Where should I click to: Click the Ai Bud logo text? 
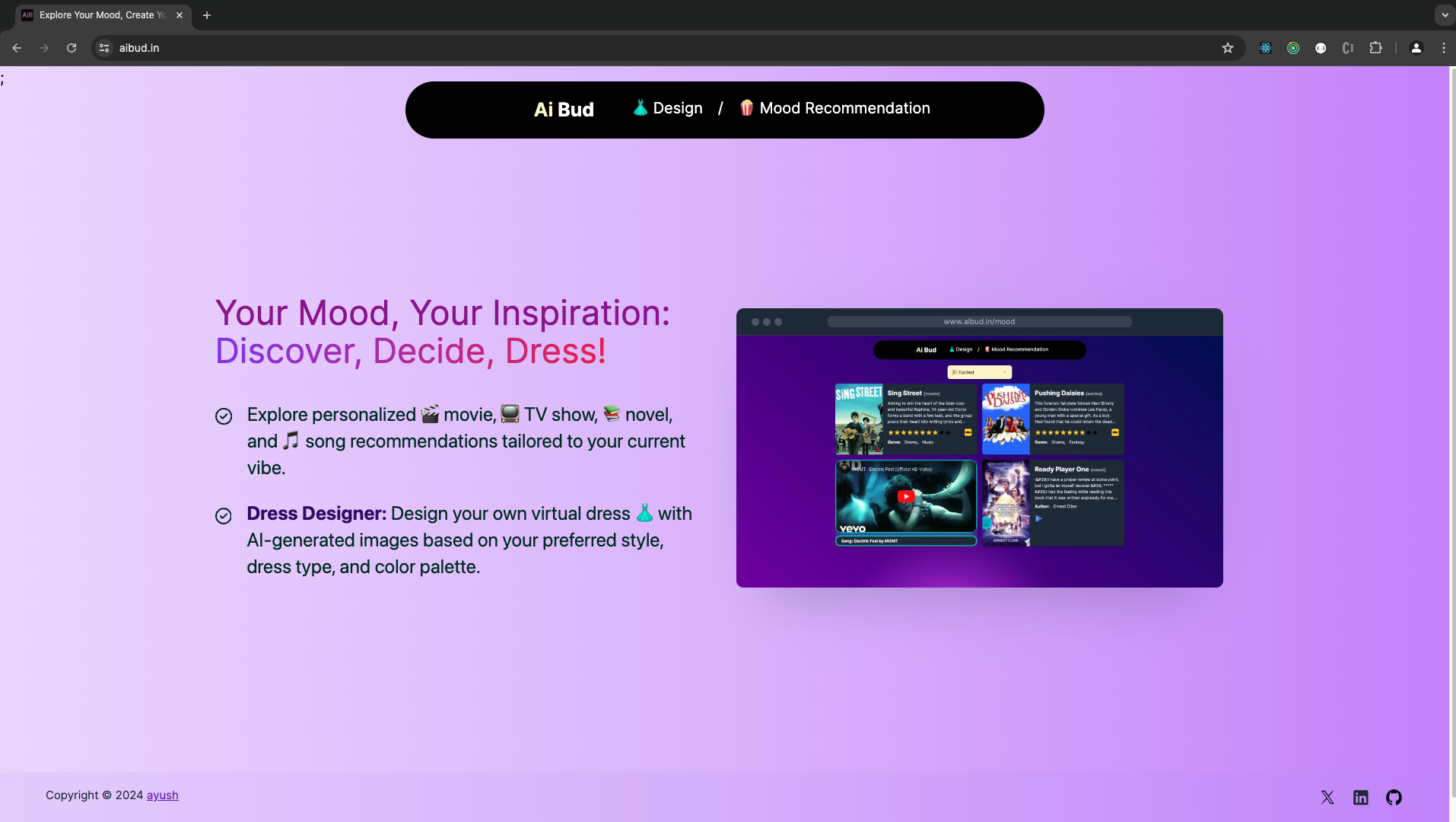(x=564, y=110)
